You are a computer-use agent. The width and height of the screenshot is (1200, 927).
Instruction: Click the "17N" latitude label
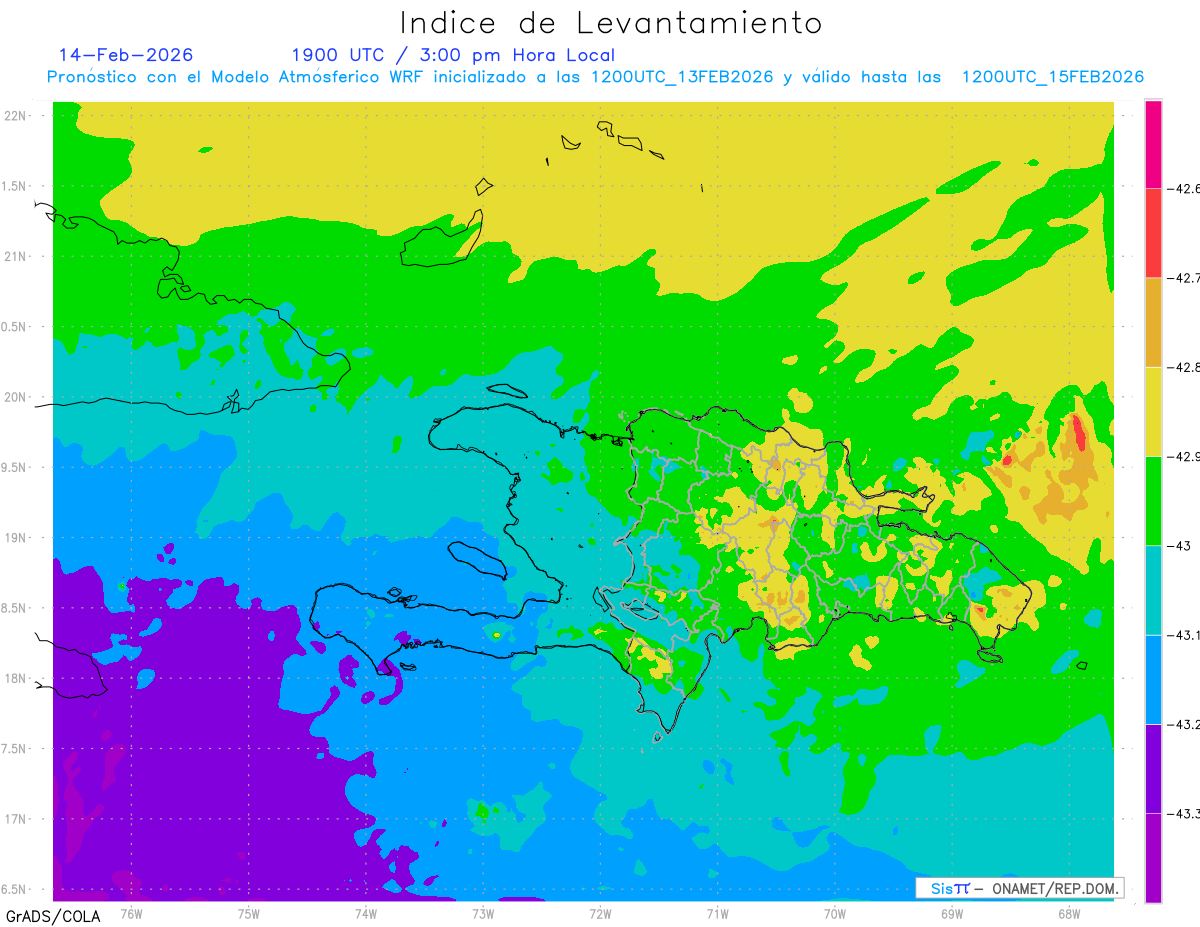(16, 820)
